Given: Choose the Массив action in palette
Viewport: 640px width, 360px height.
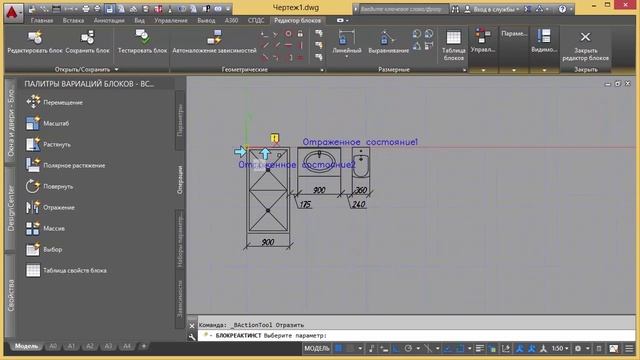Looking at the screenshot, I should click(45, 228).
